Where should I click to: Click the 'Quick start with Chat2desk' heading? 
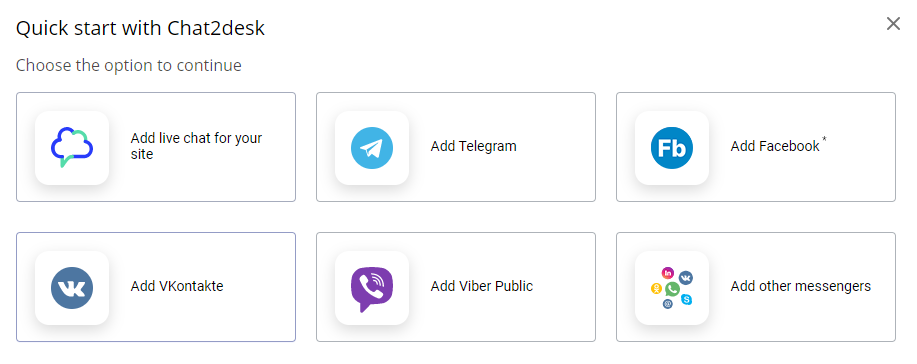click(x=140, y=28)
